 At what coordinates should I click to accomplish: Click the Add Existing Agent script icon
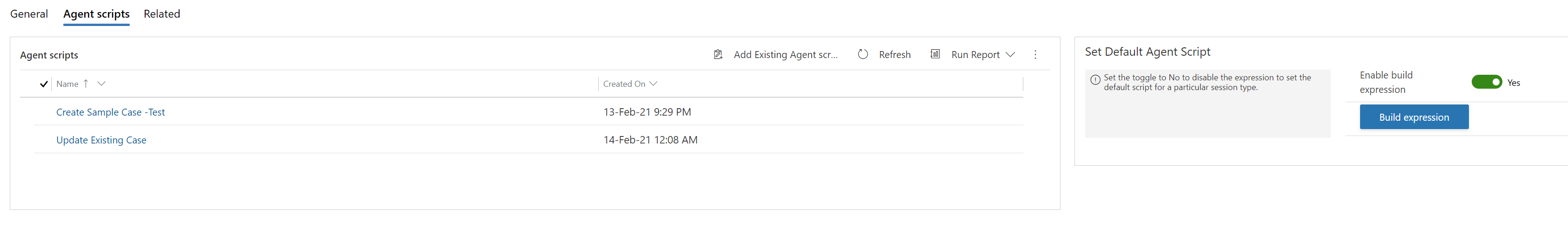coord(718,55)
